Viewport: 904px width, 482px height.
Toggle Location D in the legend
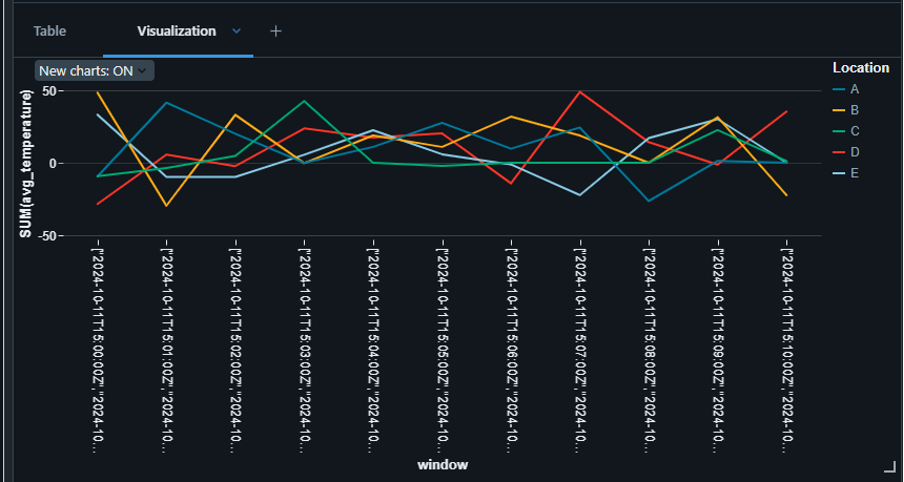[x=846, y=152]
